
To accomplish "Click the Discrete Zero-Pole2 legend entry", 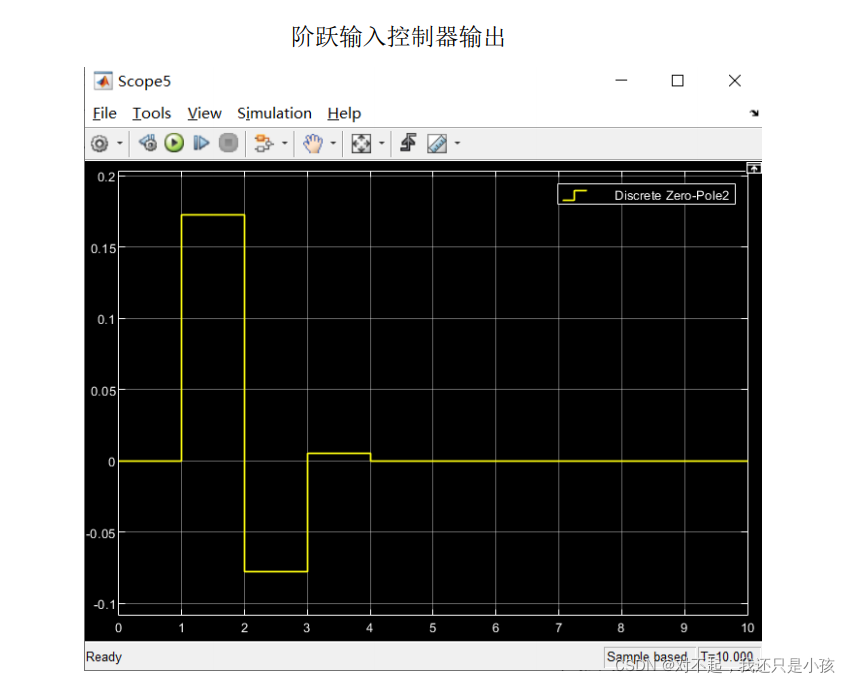I will click(646, 195).
